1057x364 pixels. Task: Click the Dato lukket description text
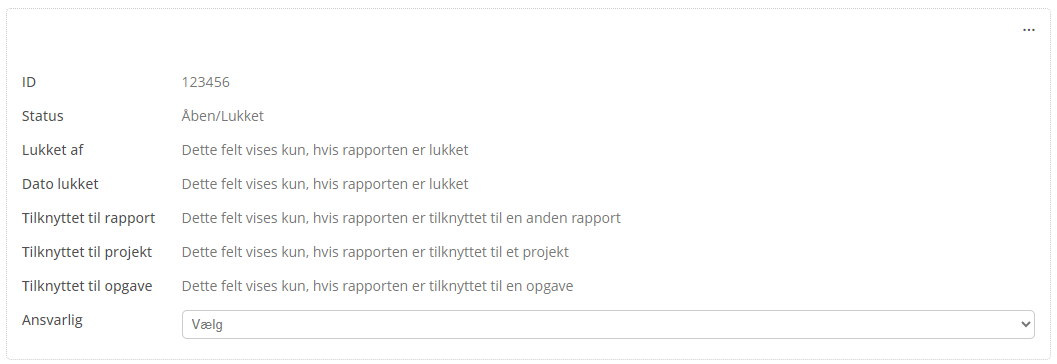point(325,184)
